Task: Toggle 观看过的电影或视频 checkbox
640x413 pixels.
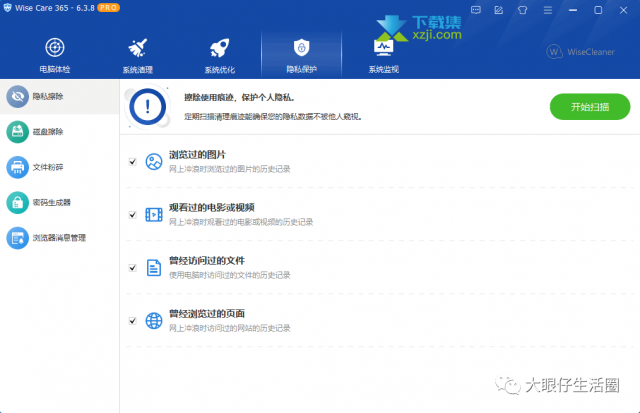Action: 133,215
